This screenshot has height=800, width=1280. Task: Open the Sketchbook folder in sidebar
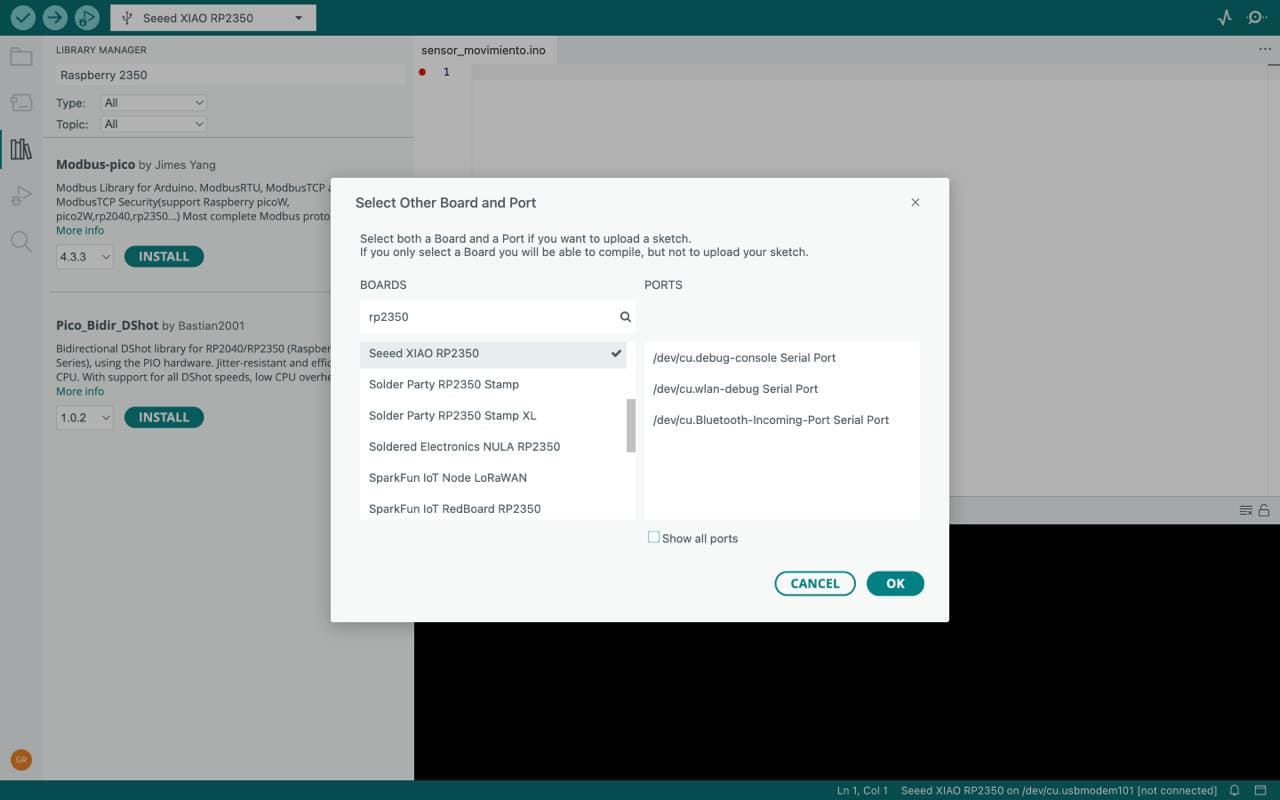(x=21, y=57)
